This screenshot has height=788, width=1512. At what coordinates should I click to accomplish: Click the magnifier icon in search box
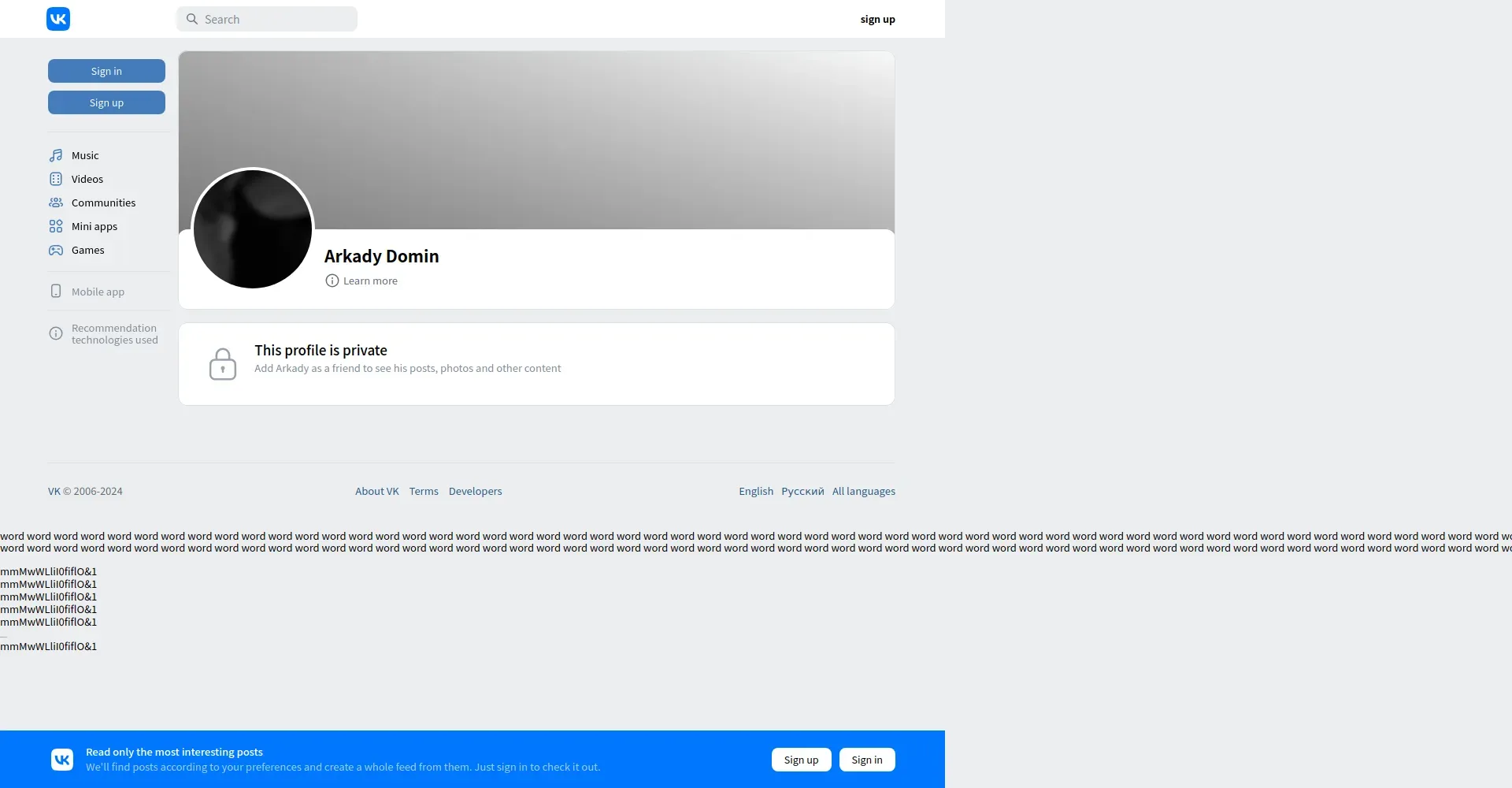click(191, 19)
